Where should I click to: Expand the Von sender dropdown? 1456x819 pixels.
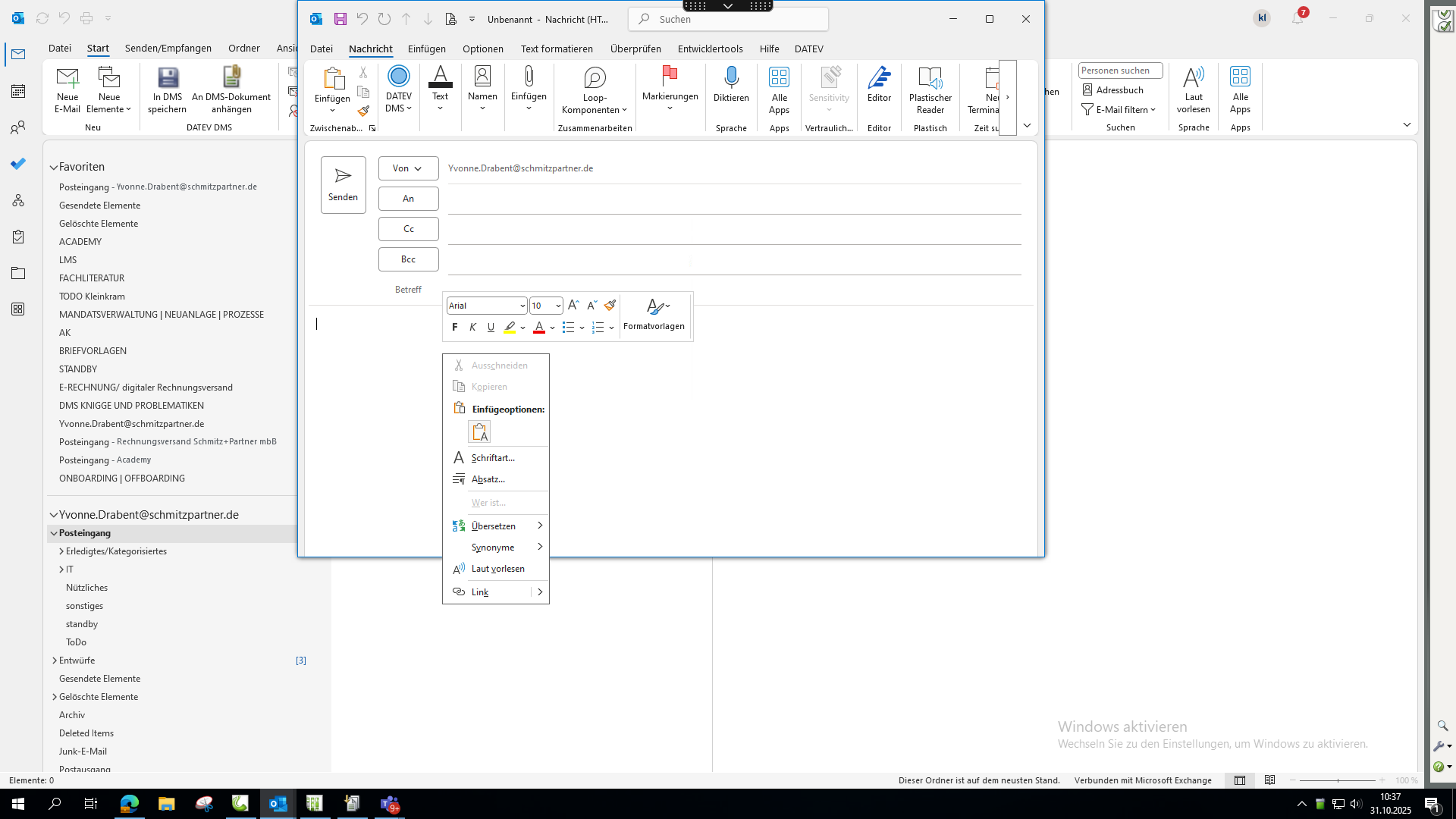(x=408, y=168)
